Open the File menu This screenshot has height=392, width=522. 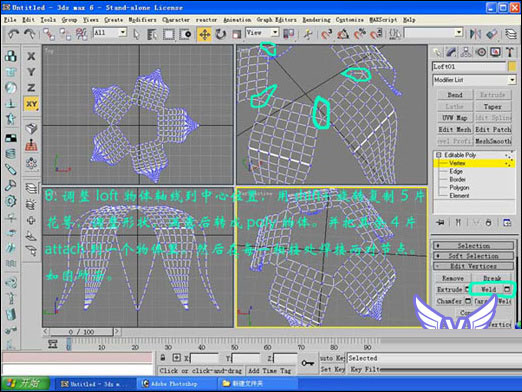(x=10, y=20)
